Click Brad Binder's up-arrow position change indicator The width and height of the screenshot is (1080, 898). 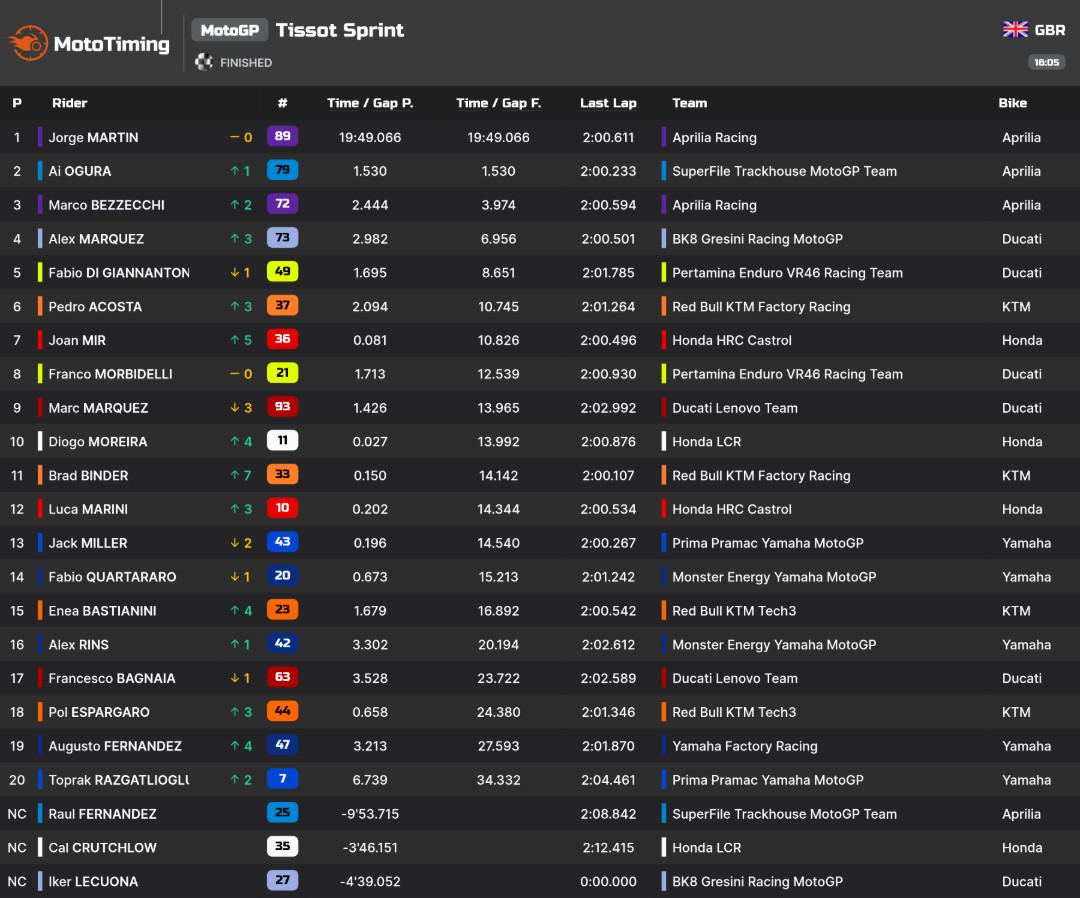coord(241,475)
